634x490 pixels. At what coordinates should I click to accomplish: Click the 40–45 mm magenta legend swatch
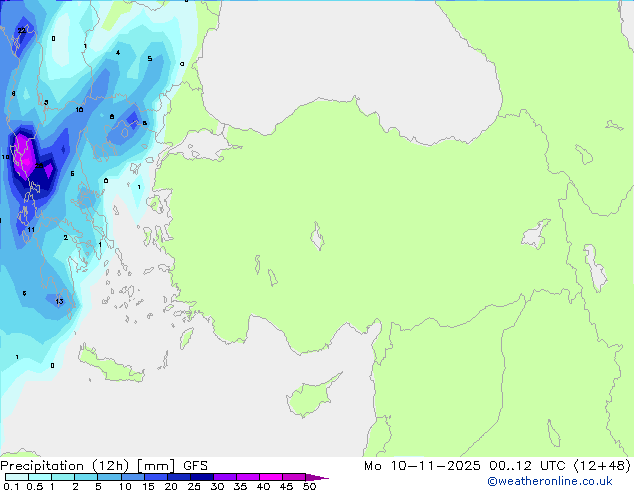coord(271,477)
